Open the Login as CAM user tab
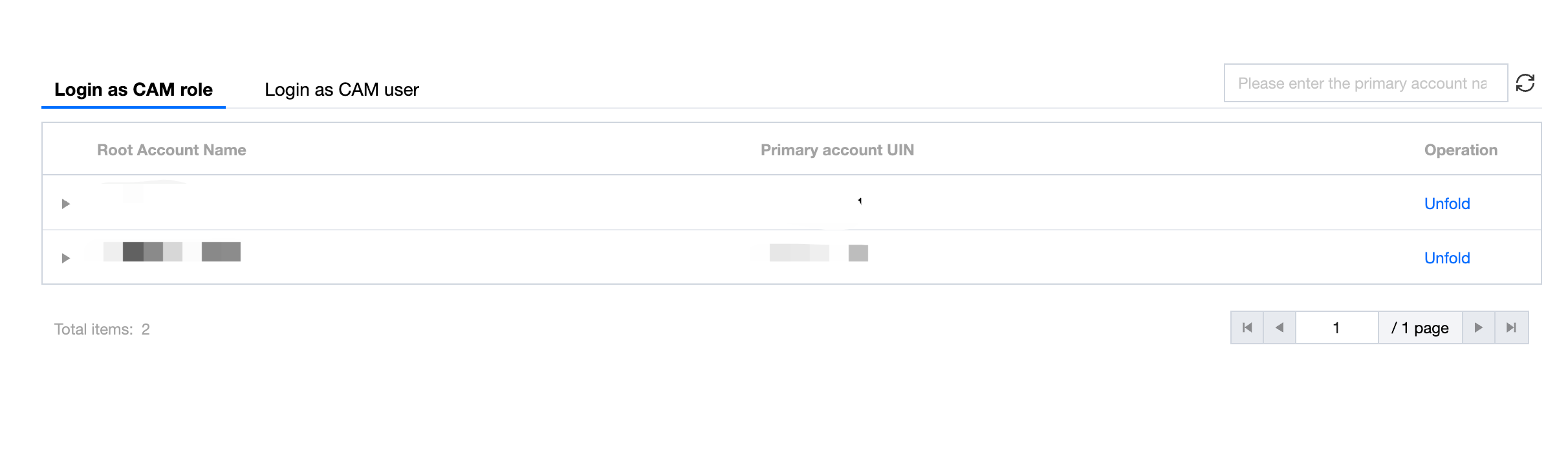This screenshot has height=453, width=1568. tap(342, 89)
